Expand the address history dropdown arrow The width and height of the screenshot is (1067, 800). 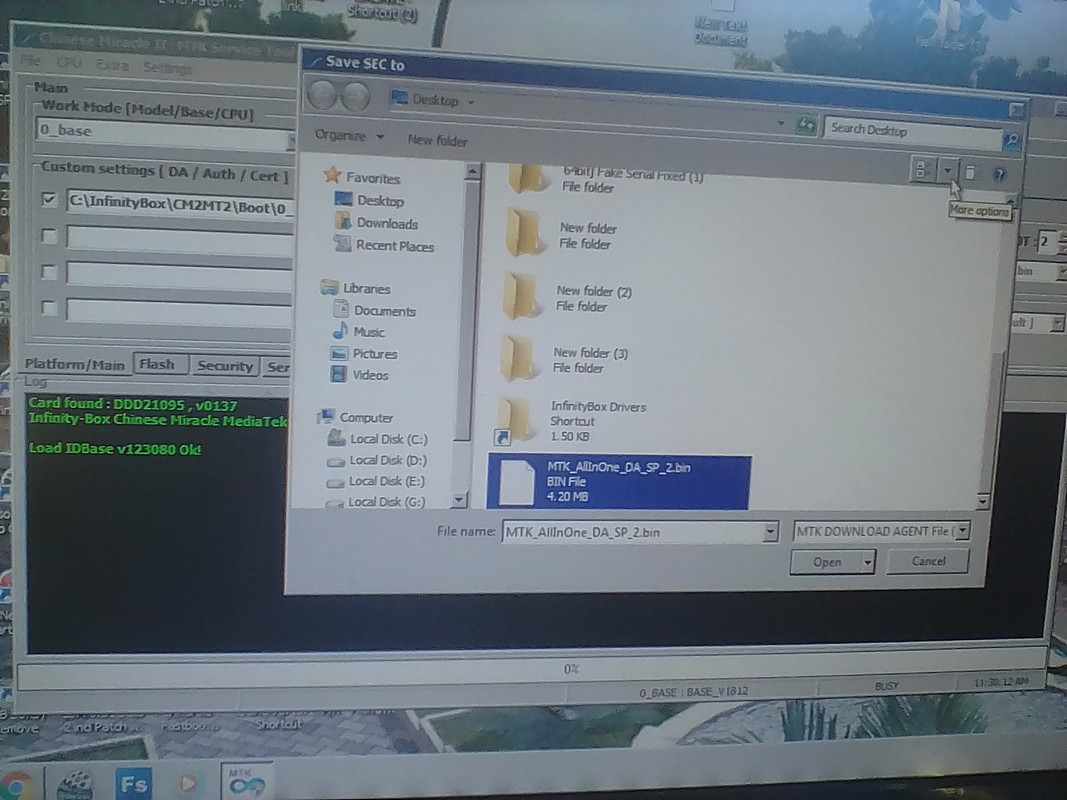(x=781, y=124)
